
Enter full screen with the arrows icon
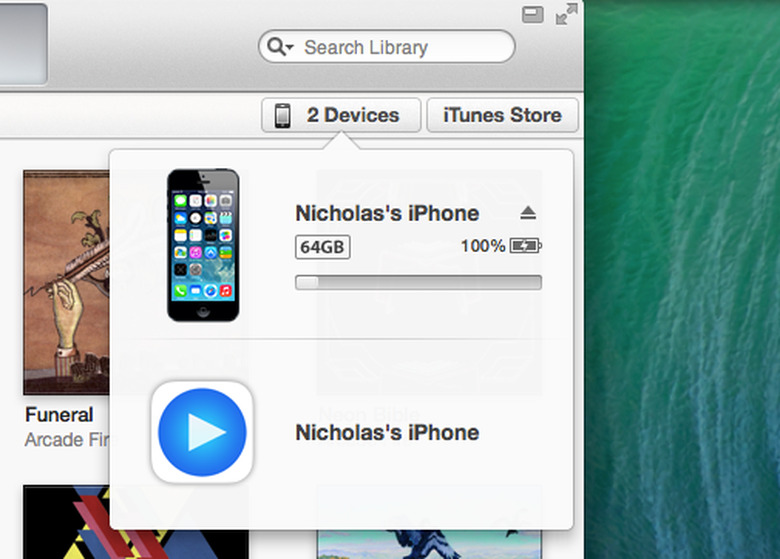(x=566, y=14)
